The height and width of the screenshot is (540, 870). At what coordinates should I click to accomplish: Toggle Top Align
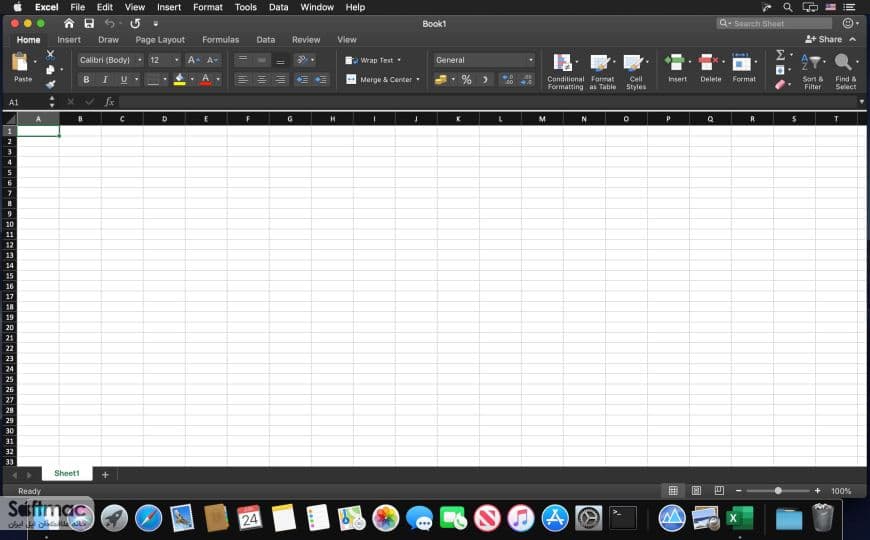(x=242, y=60)
